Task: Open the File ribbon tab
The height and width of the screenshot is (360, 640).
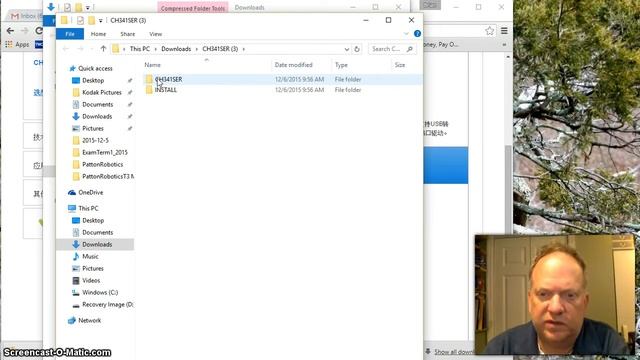Action: 70,34
